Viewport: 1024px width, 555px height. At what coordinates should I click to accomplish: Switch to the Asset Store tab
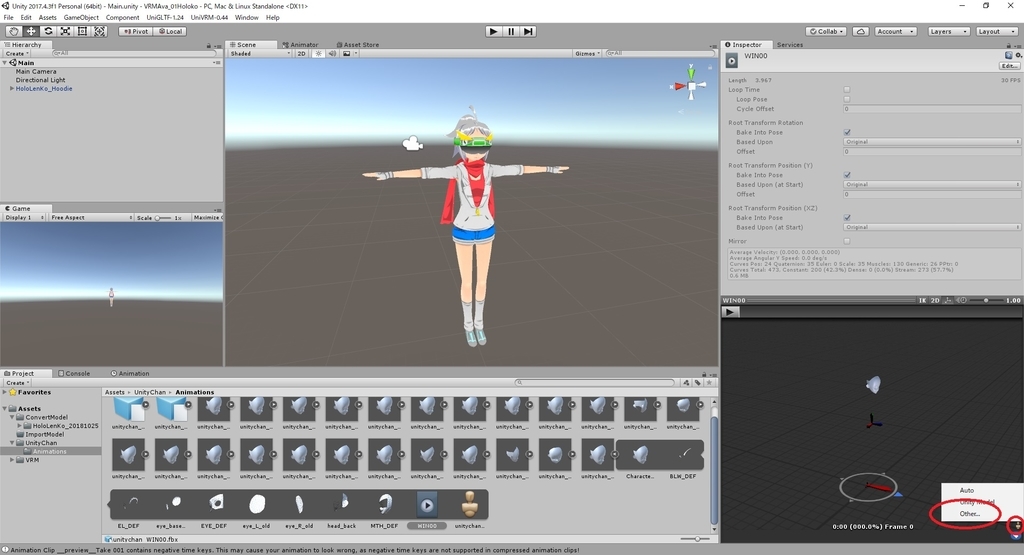pos(357,44)
